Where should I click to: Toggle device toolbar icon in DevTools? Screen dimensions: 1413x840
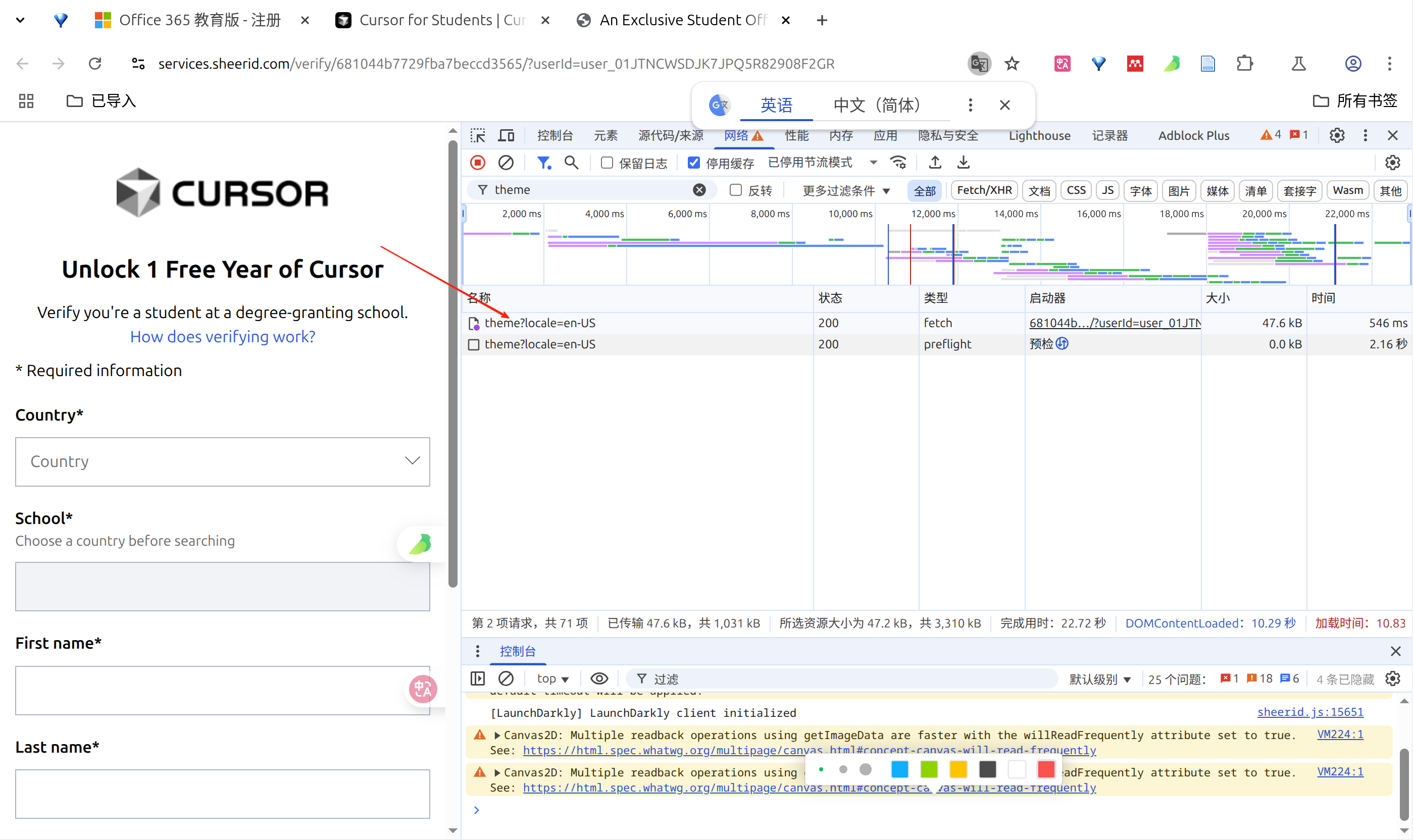click(x=506, y=135)
